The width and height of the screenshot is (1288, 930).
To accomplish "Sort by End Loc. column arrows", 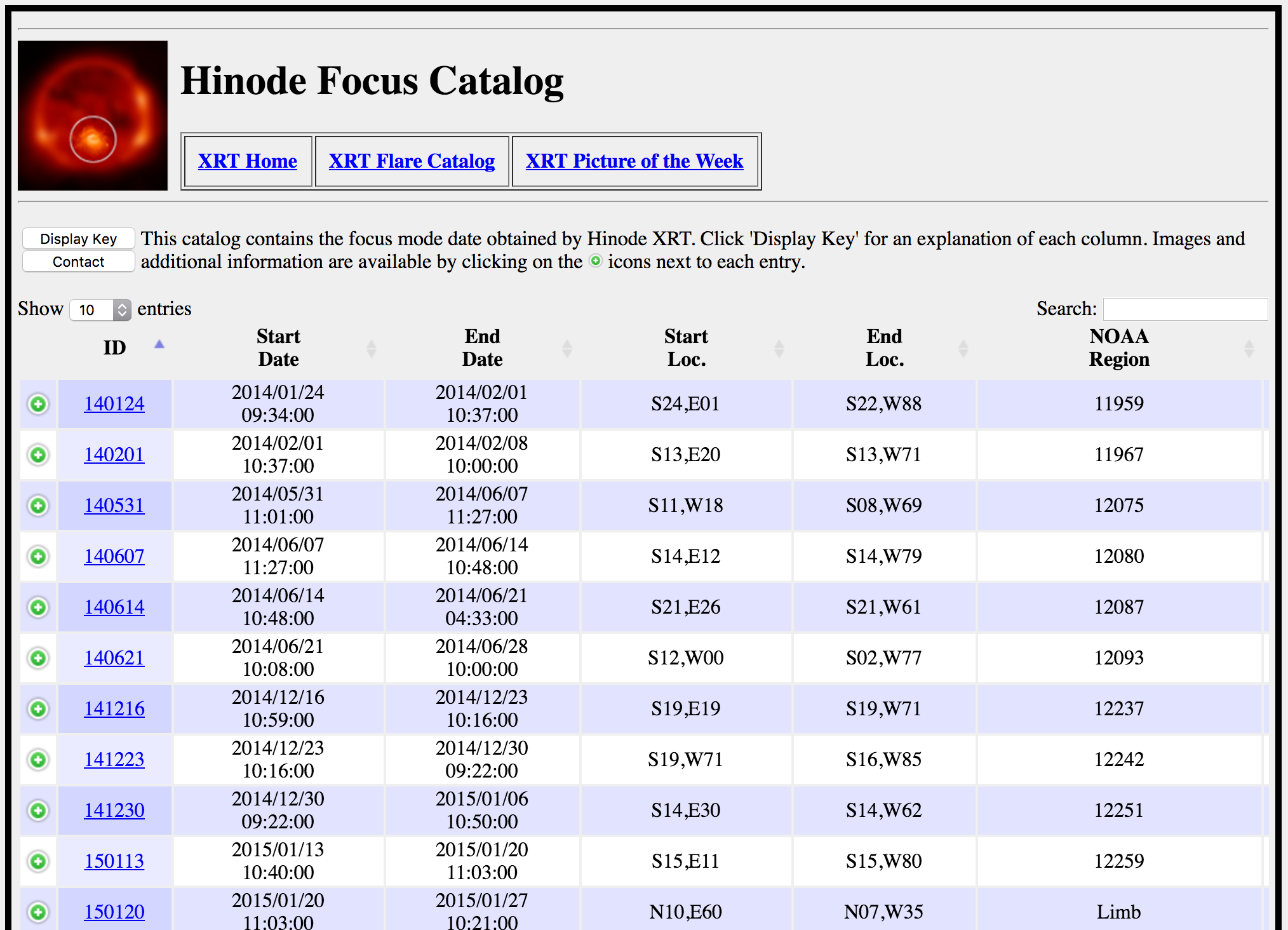I will (963, 348).
